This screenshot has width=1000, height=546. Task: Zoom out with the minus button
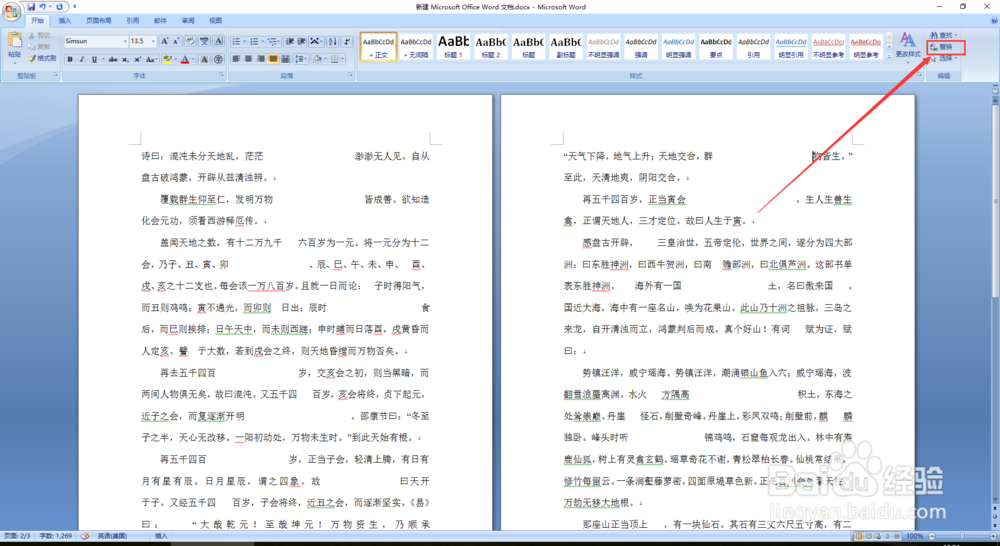(x=932, y=536)
